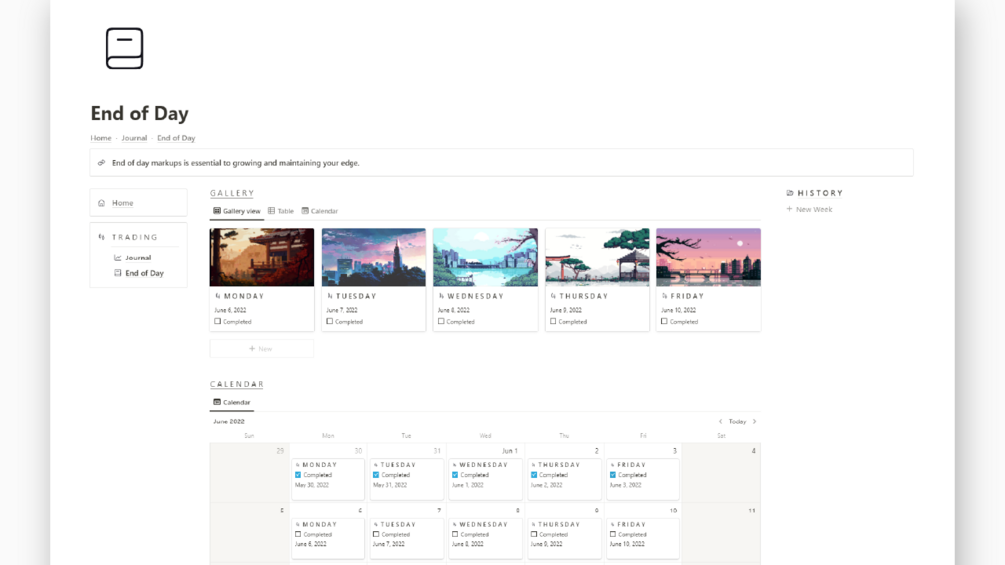The width and height of the screenshot is (1005, 565).
Task: Uncheck Completed for June 1 calendar entry
Action: pyautogui.click(x=455, y=475)
